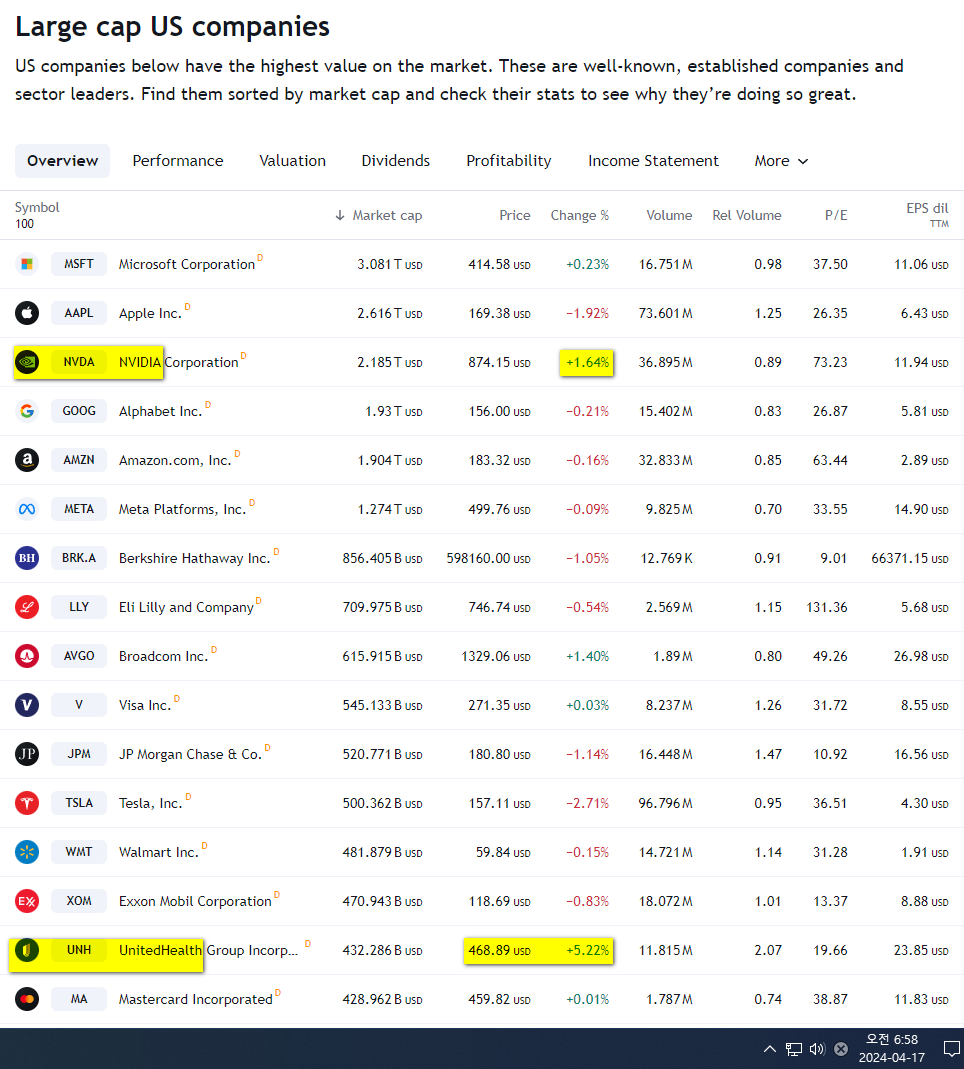Click the Exxon Mobil logo icon
The image size is (964, 1069).
(x=27, y=901)
